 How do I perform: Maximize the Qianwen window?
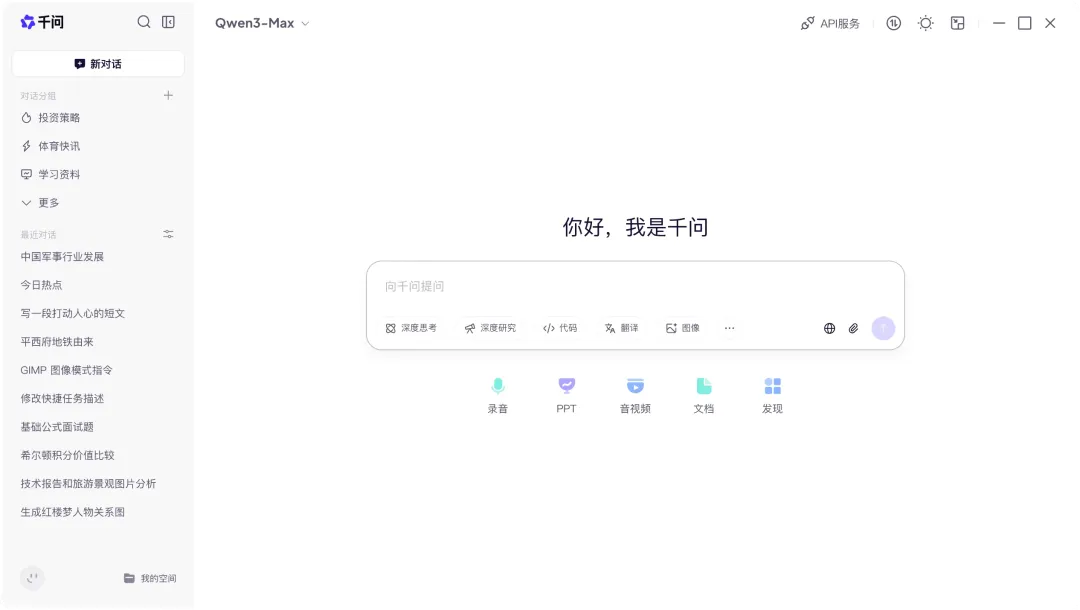point(1024,23)
